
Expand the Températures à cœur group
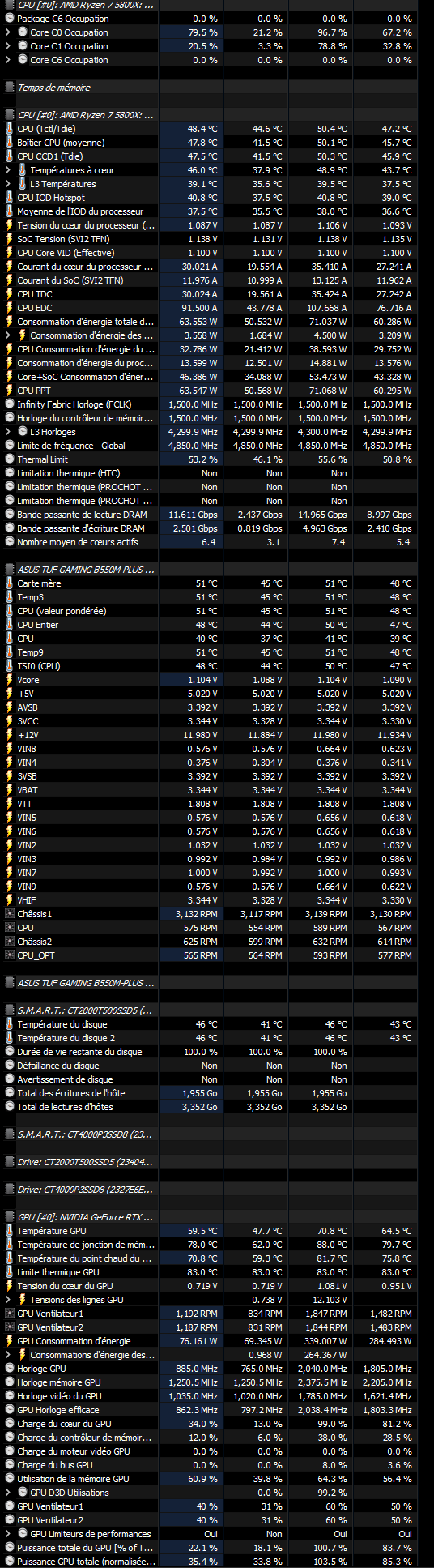pyautogui.click(x=8, y=170)
